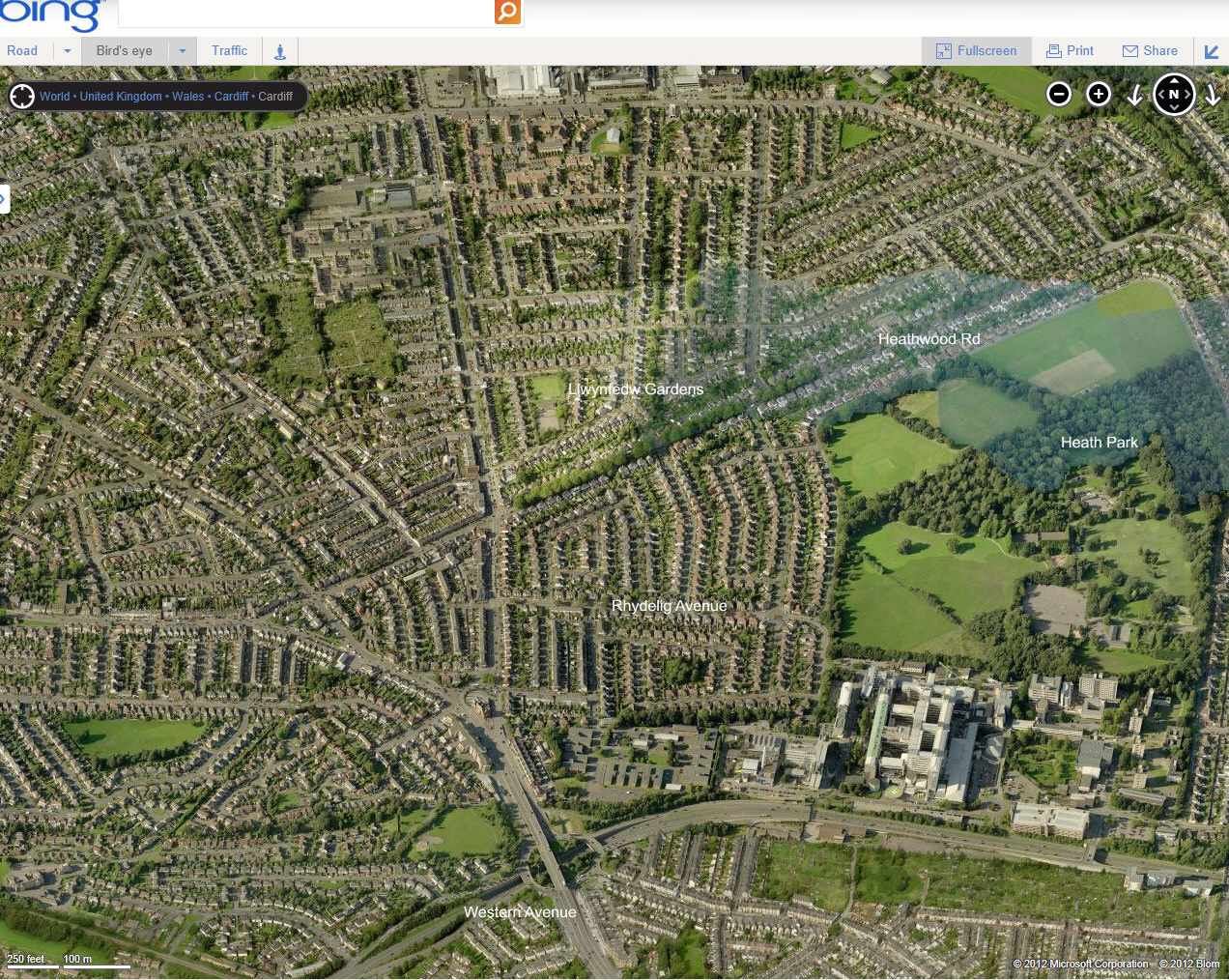Viewport: 1229px width, 980px height.
Task: Rotate the view counterclockwise with left arrow
Action: (x=1135, y=95)
